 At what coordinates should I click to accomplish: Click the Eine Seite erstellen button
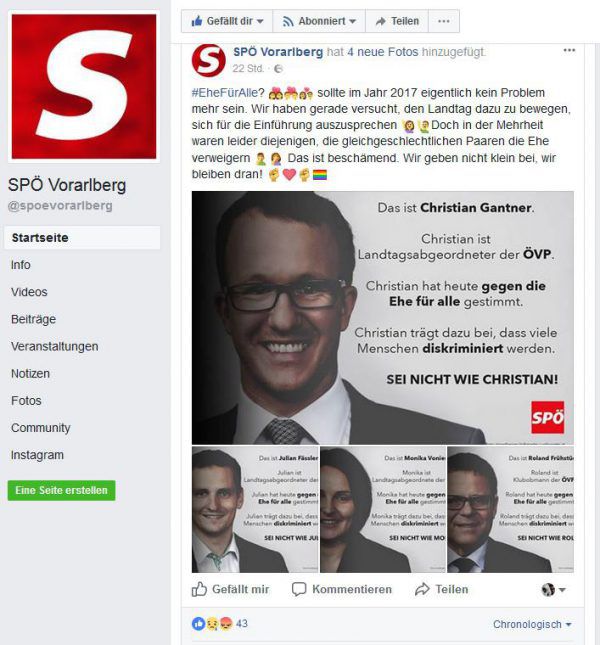tap(61, 490)
